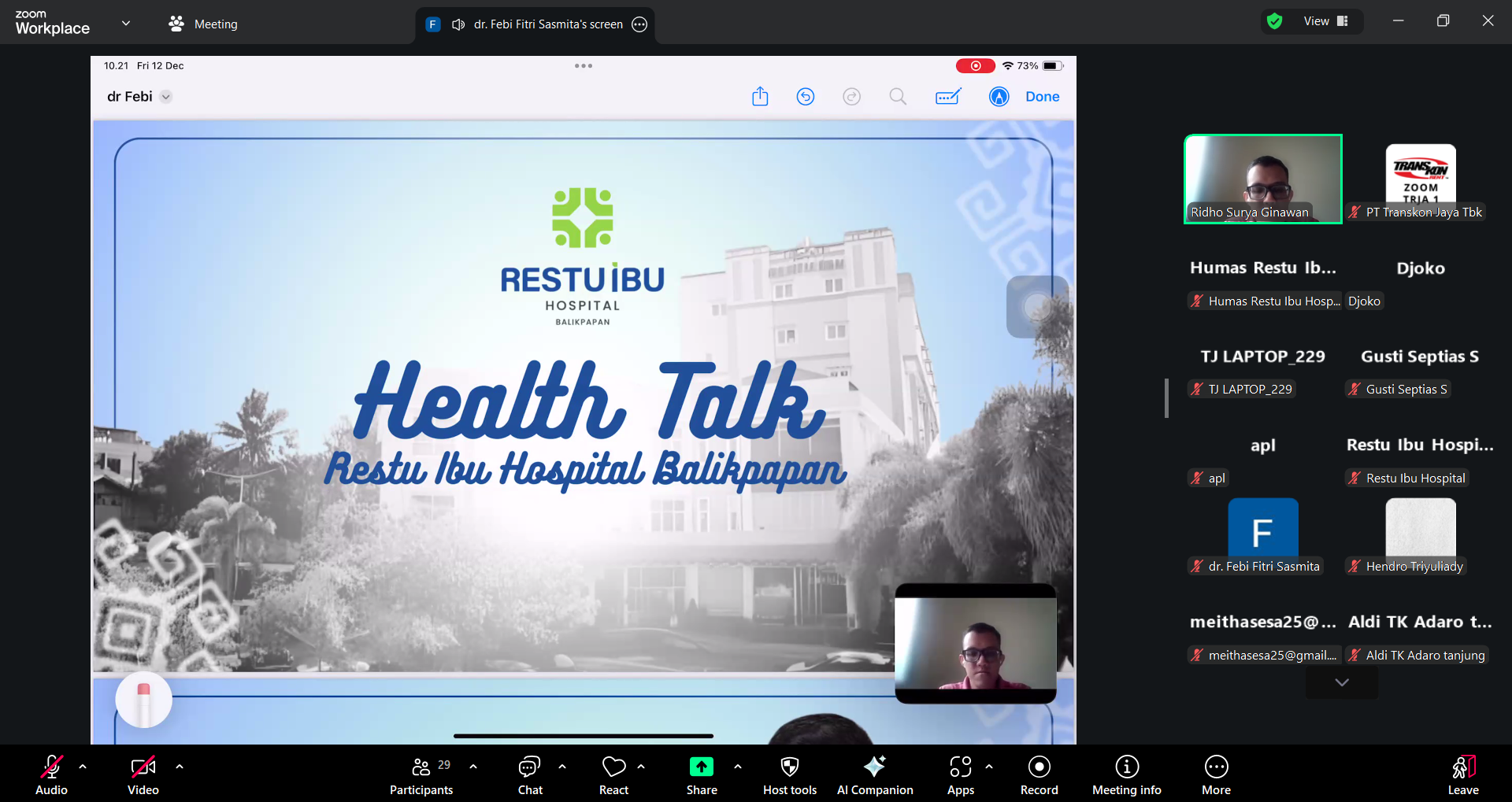1512x802 pixels.
Task: Expand audio options arrow beside Audio
Action: [x=83, y=766]
